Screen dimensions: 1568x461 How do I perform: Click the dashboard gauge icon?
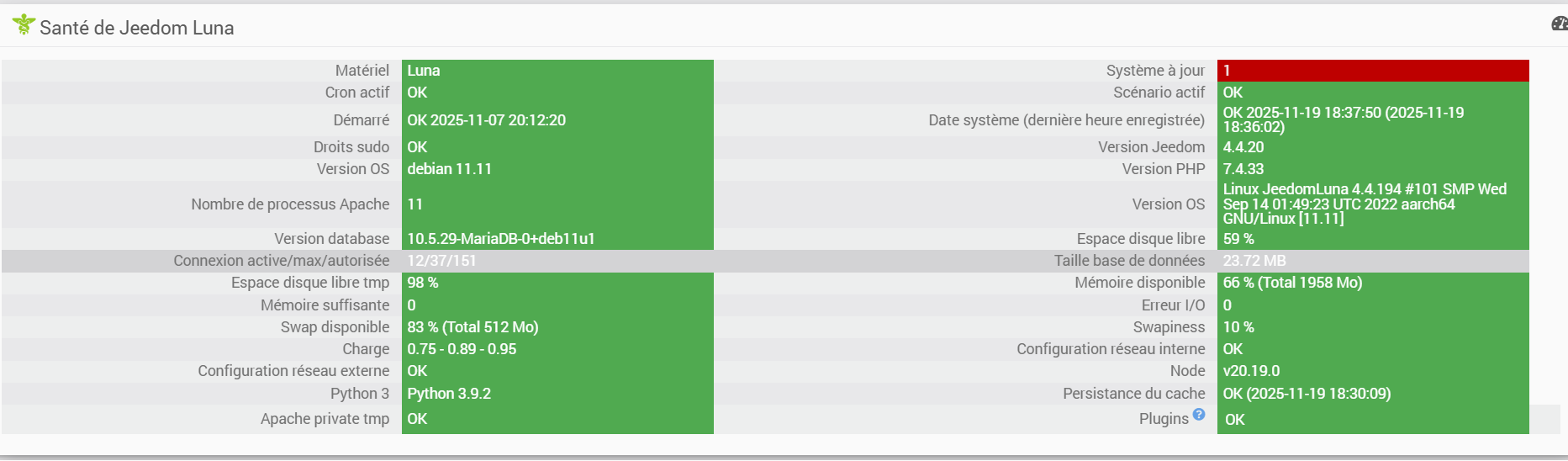[x=1560, y=24]
